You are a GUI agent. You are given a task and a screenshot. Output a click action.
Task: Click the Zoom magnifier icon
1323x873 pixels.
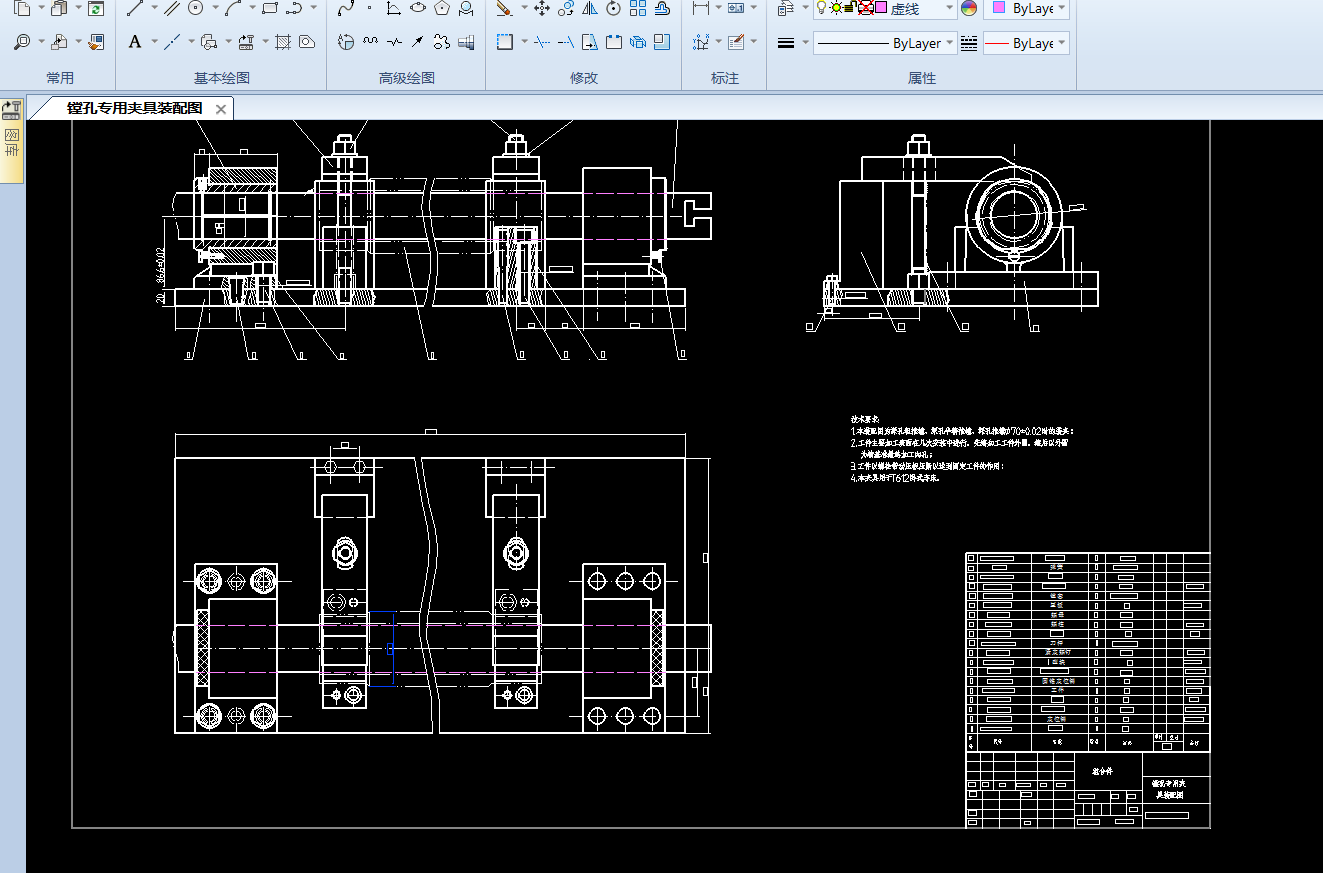[x=22, y=42]
